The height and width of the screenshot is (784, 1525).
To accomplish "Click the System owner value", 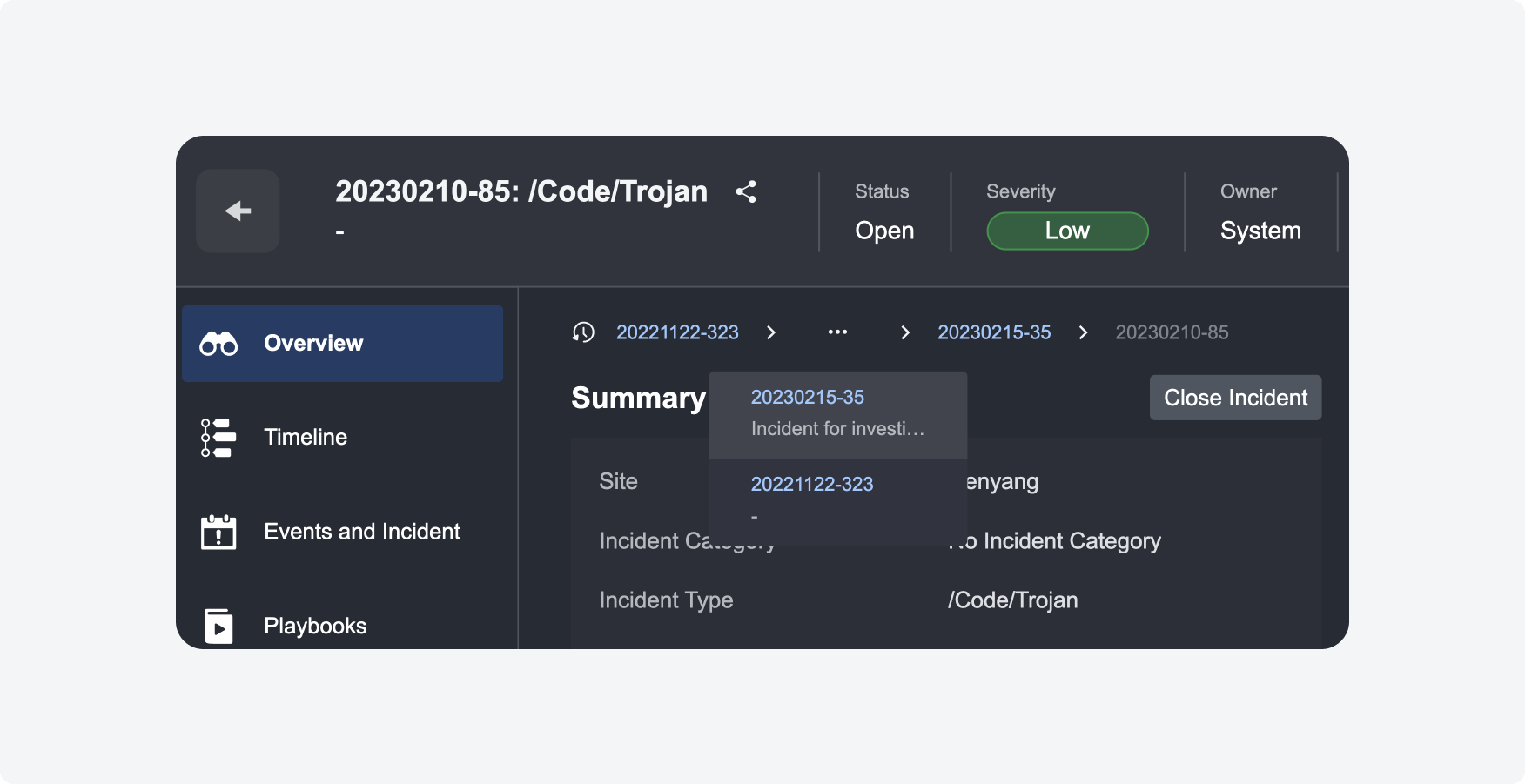I will pos(1260,231).
